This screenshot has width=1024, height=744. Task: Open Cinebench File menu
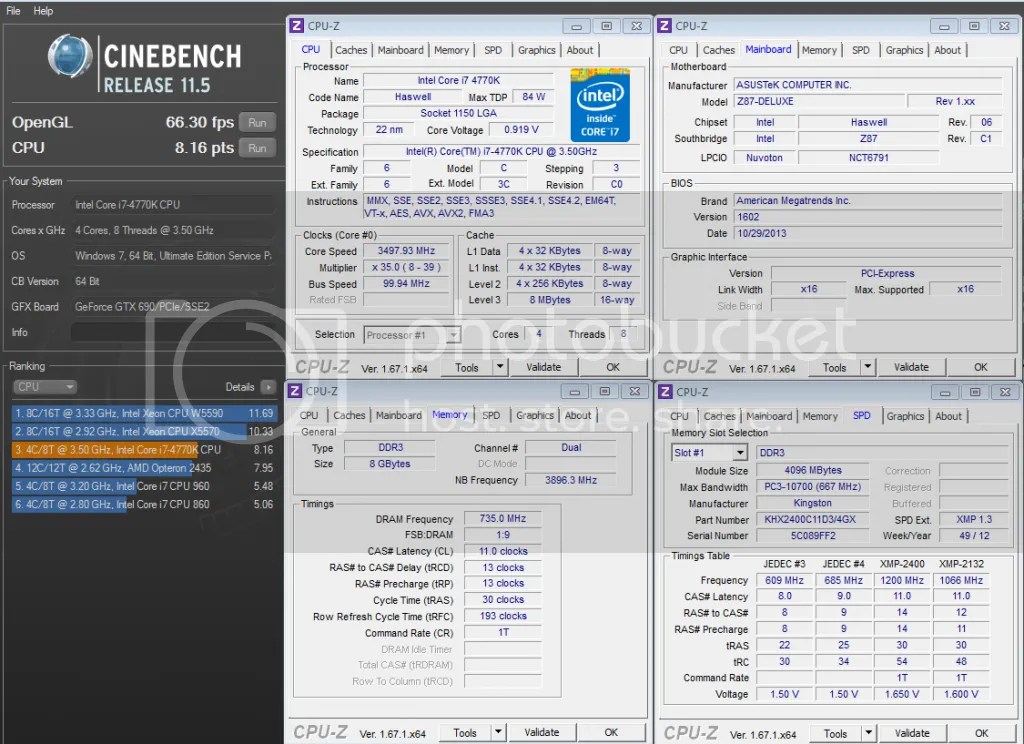pyautogui.click(x=12, y=10)
